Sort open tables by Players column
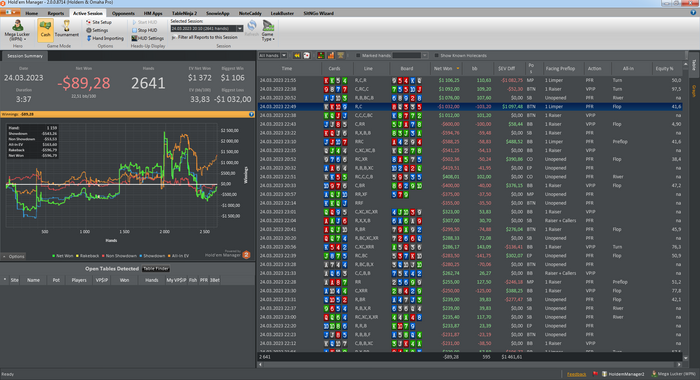 point(79,280)
